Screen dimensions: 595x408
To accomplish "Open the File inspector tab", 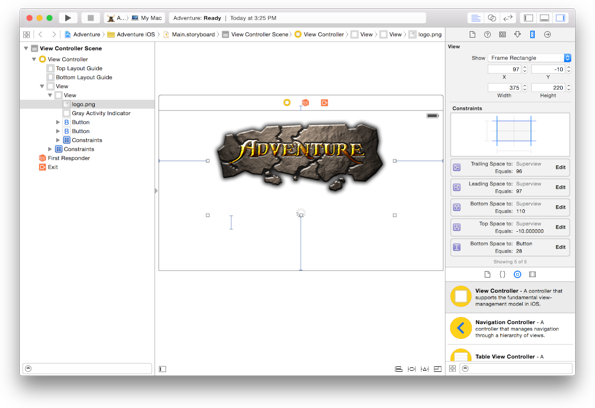I will click(x=472, y=35).
